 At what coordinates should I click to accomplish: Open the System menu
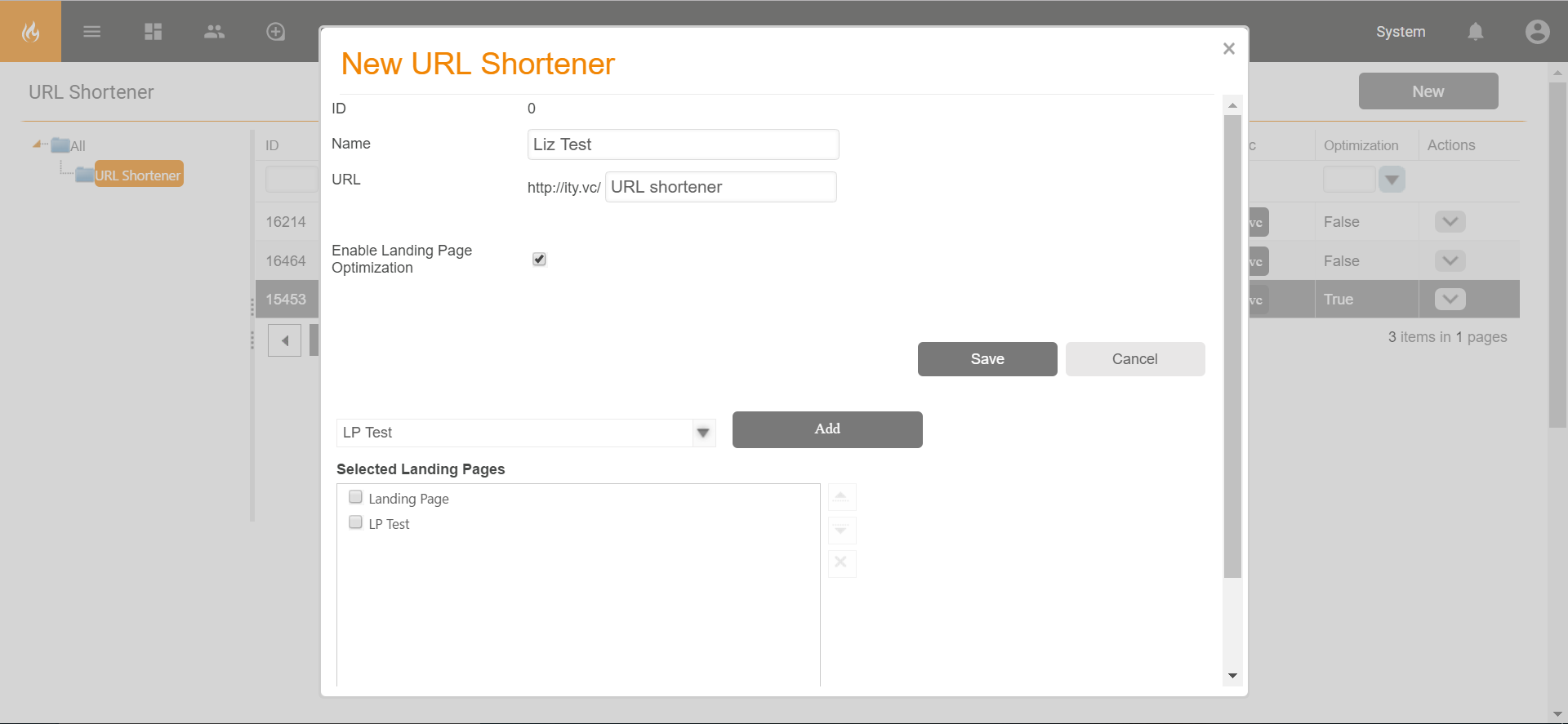coord(1401,32)
